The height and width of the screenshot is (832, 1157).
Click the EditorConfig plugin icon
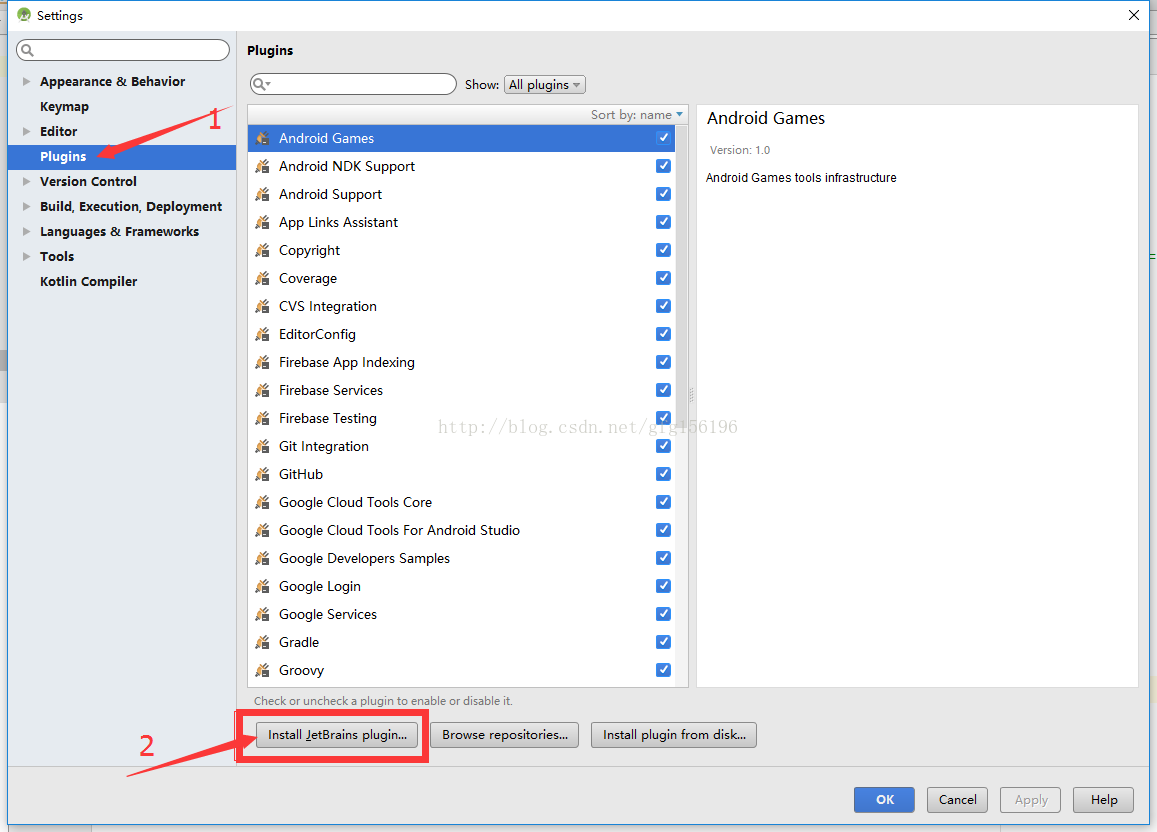[262, 334]
